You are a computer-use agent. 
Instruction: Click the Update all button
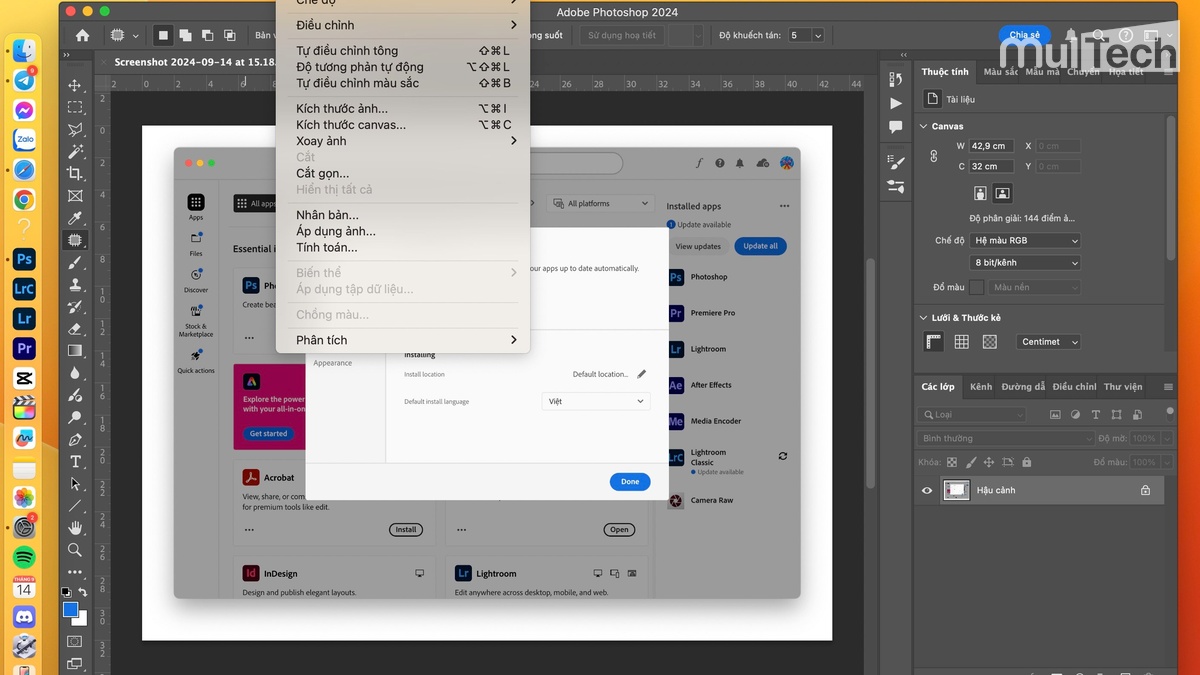pyautogui.click(x=760, y=246)
